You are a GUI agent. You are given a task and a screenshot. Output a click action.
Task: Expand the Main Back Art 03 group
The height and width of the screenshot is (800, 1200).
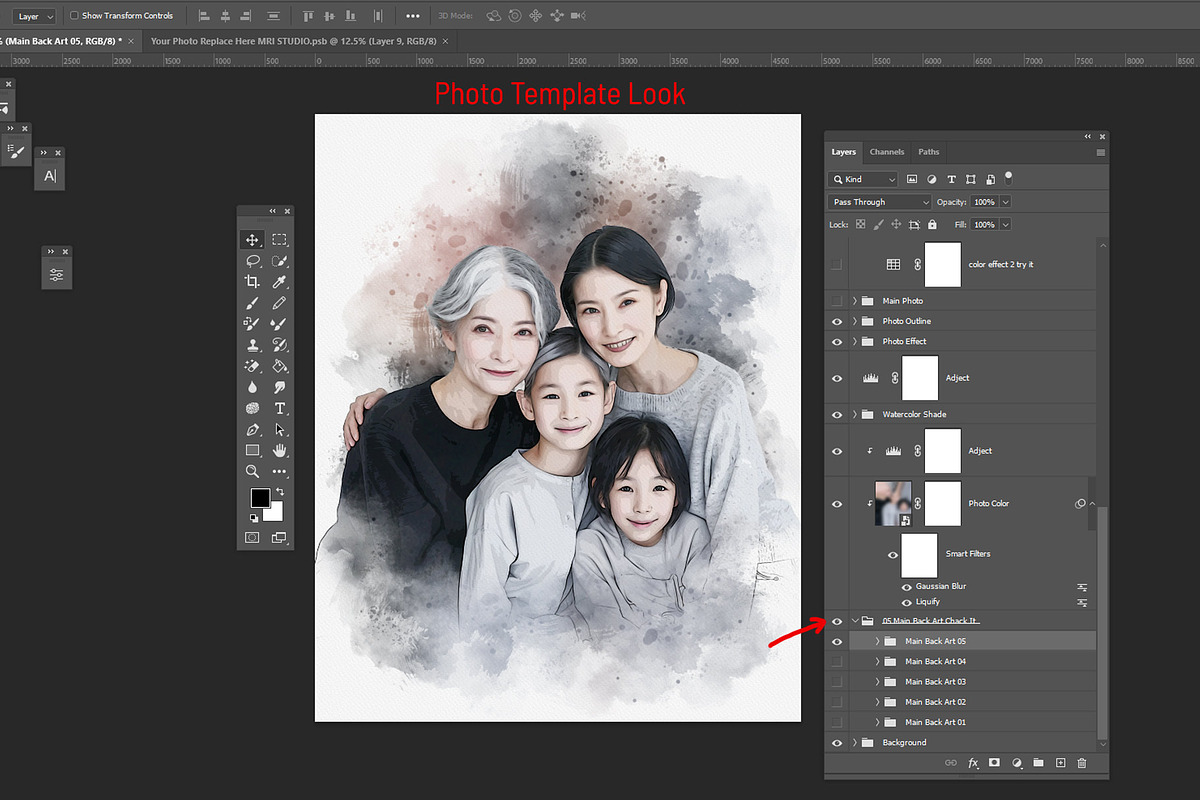tap(877, 682)
